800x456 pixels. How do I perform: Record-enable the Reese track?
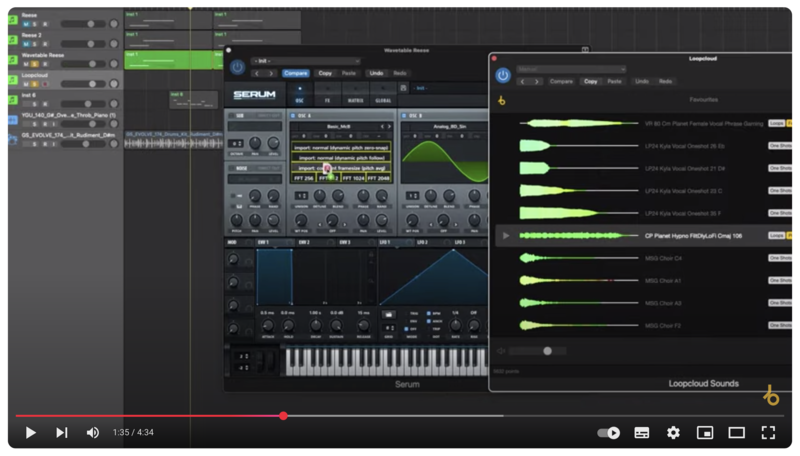click(x=45, y=24)
